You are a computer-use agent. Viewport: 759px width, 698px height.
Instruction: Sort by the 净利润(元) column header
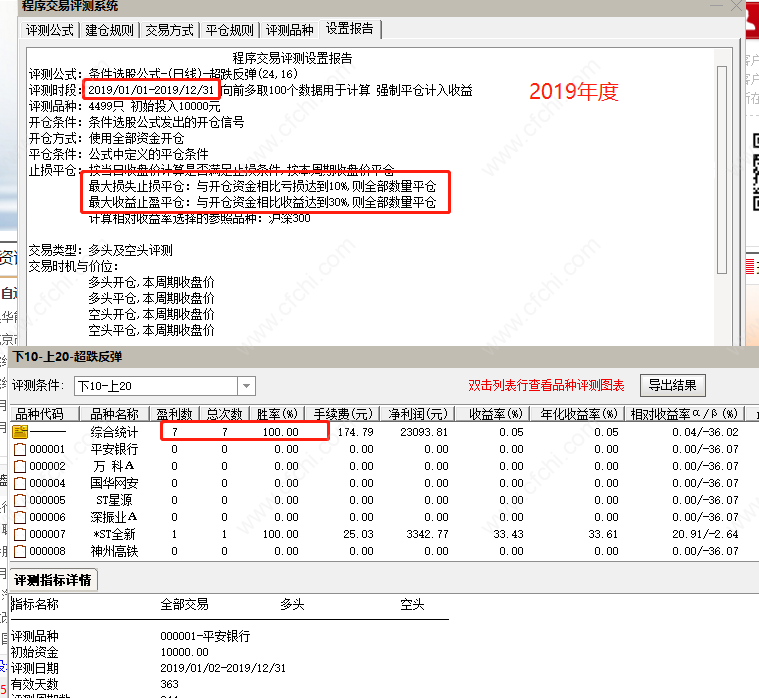click(418, 414)
